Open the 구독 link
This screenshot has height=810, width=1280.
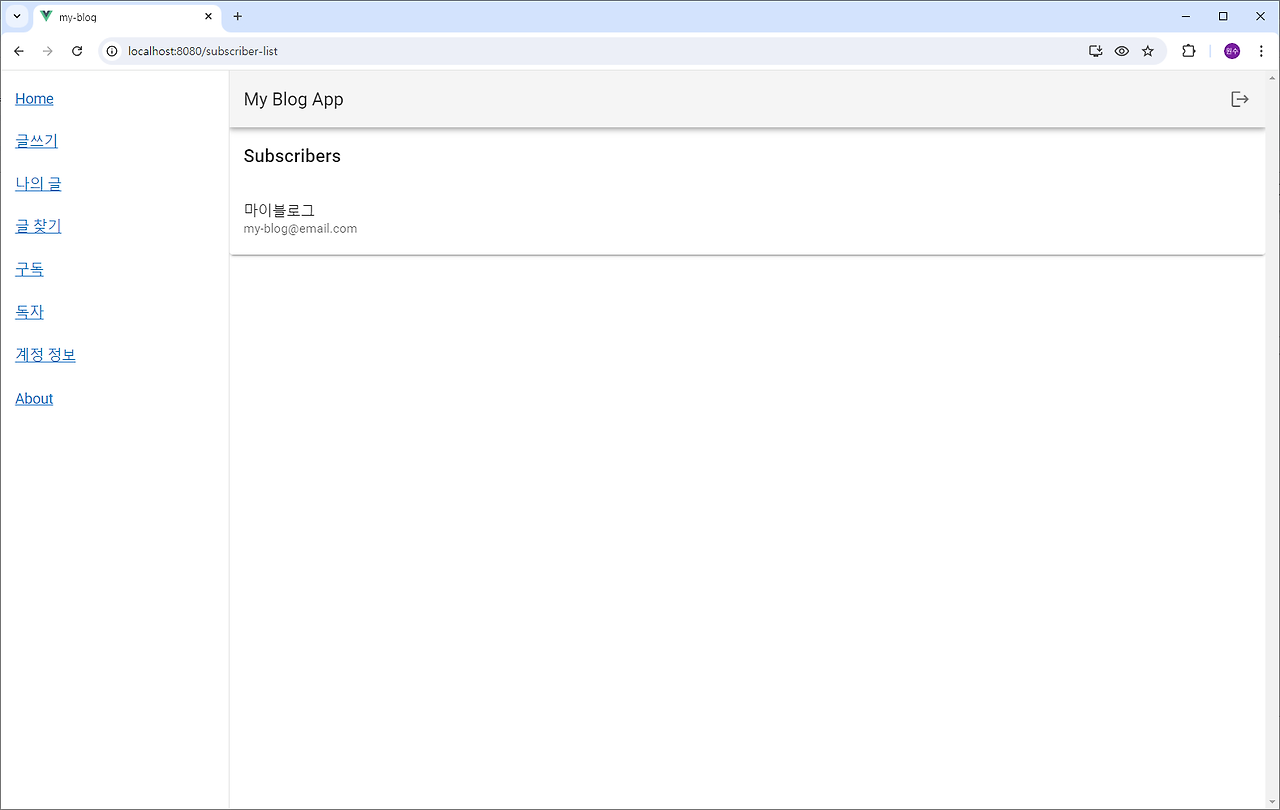coord(29,269)
